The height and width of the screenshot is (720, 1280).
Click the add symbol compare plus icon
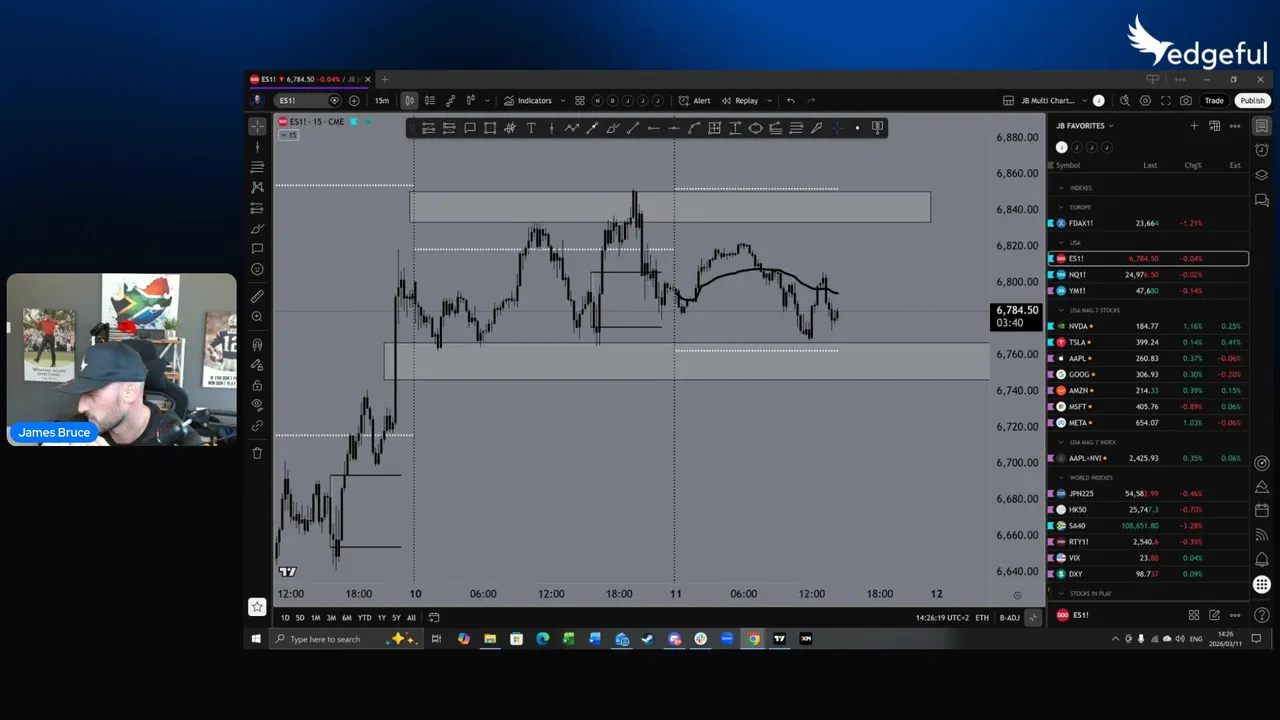click(x=354, y=100)
